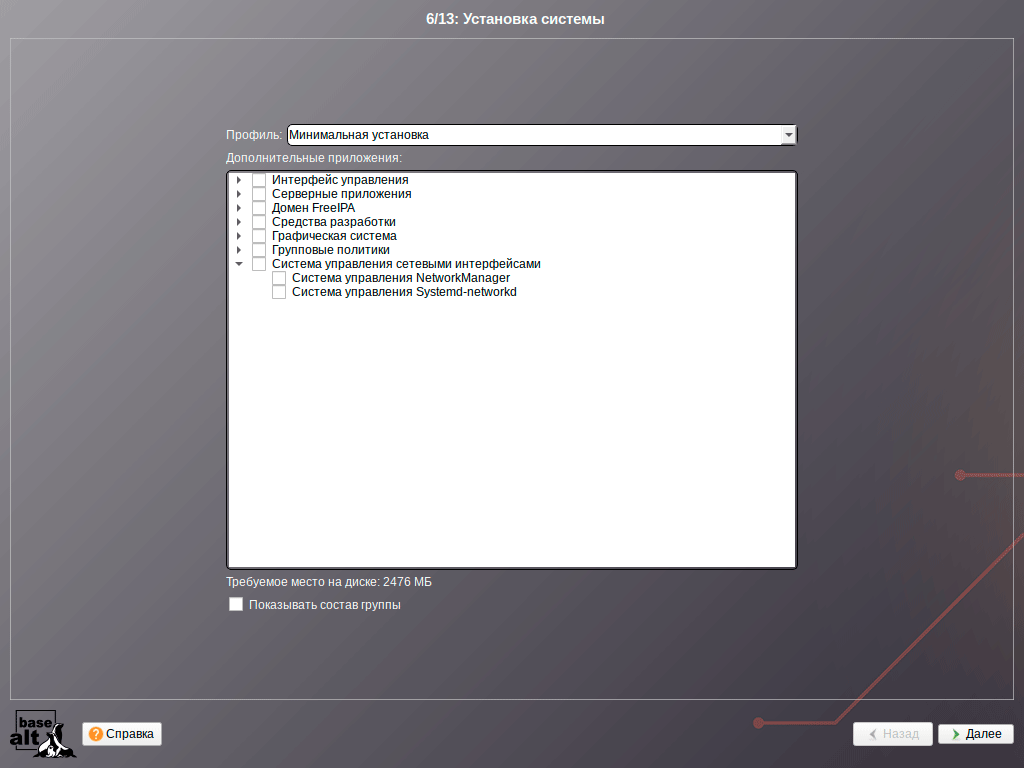The width and height of the screenshot is (1024, 768).
Task: Enable the Домен FreeIPA checkbox
Action: [x=259, y=208]
